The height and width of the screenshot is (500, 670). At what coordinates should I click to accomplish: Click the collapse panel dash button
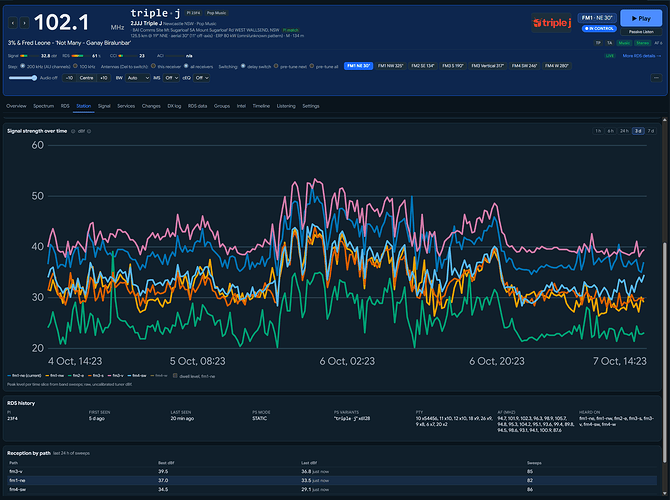[x=656, y=78]
